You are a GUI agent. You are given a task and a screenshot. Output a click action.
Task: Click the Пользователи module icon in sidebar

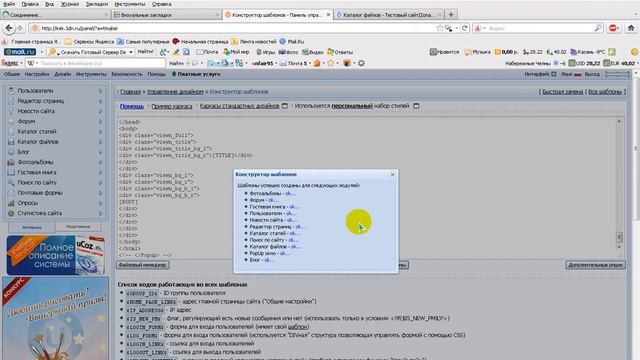point(11,91)
